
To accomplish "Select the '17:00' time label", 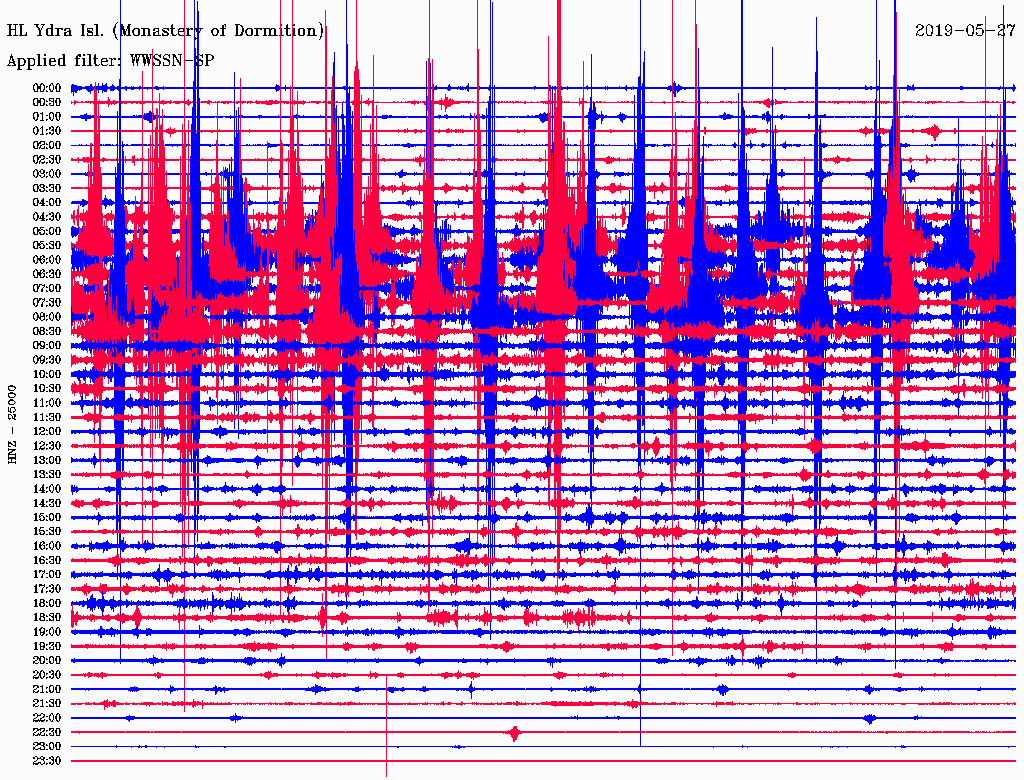I will tap(47, 574).
